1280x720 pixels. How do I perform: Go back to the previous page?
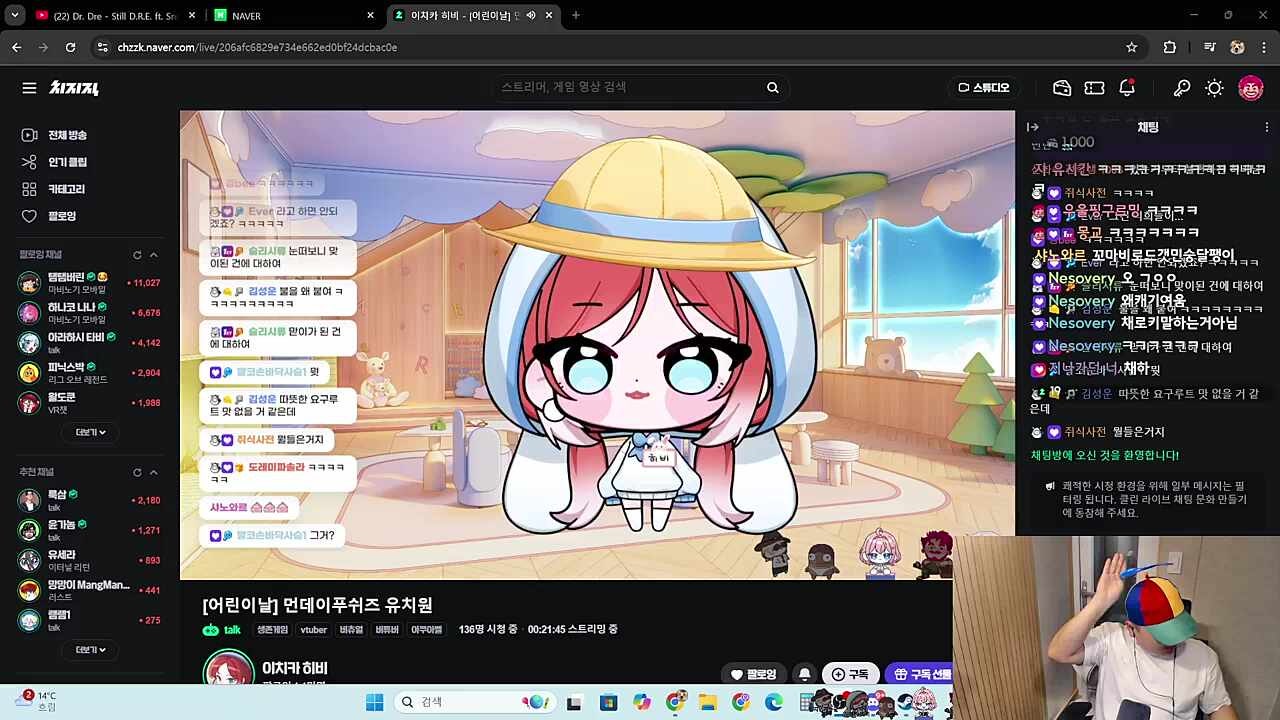16,47
